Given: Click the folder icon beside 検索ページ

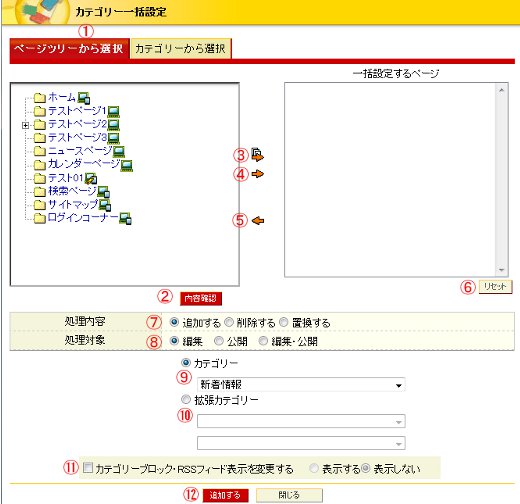Looking at the screenshot, I should click(x=40, y=191).
